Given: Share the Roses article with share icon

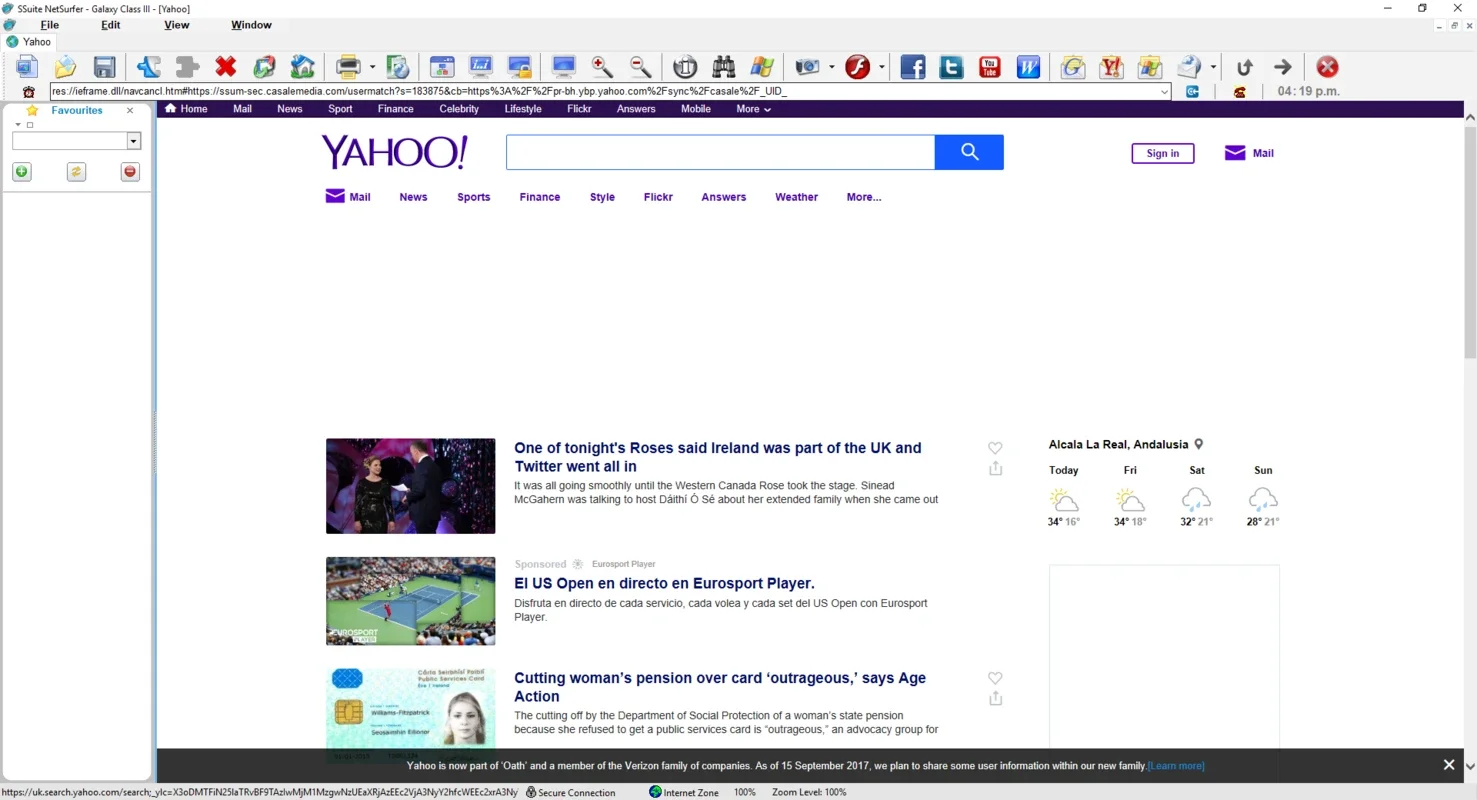Looking at the screenshot, I should click(x=995, y=468).
